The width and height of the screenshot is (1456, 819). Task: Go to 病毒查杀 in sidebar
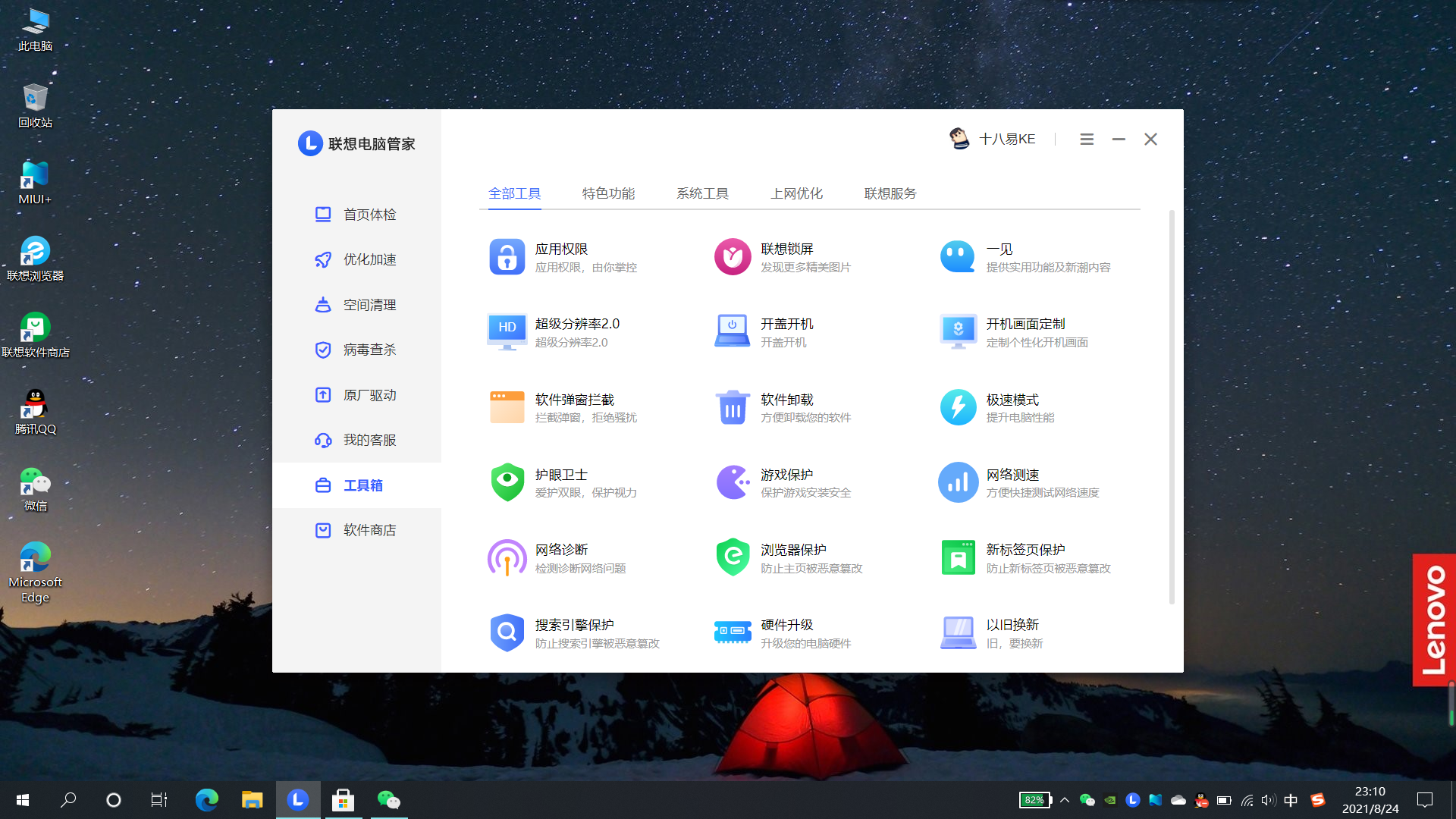click(356, 350)
